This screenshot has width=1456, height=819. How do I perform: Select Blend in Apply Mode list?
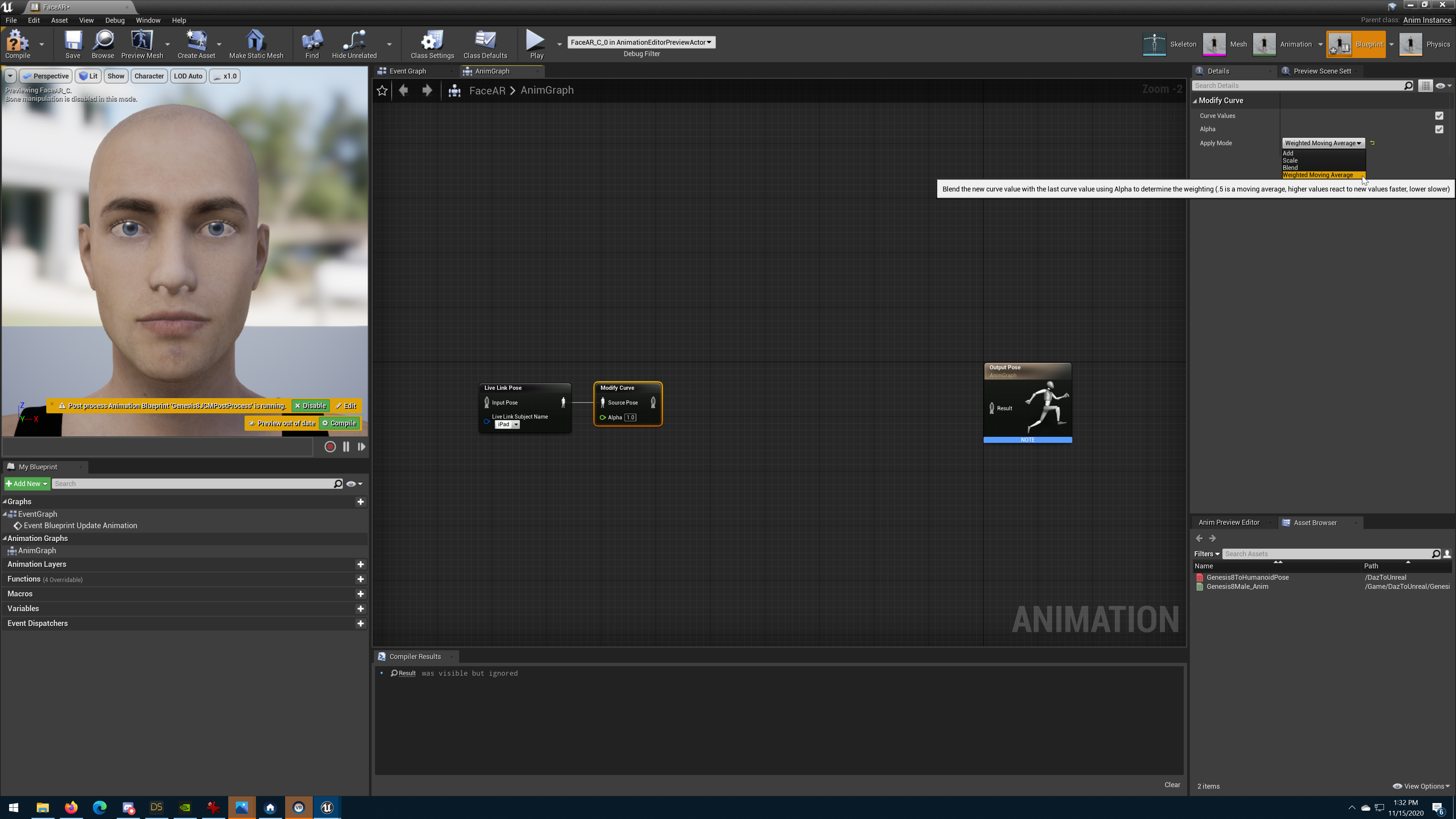pyautogui.click(x=1323, y=168)
